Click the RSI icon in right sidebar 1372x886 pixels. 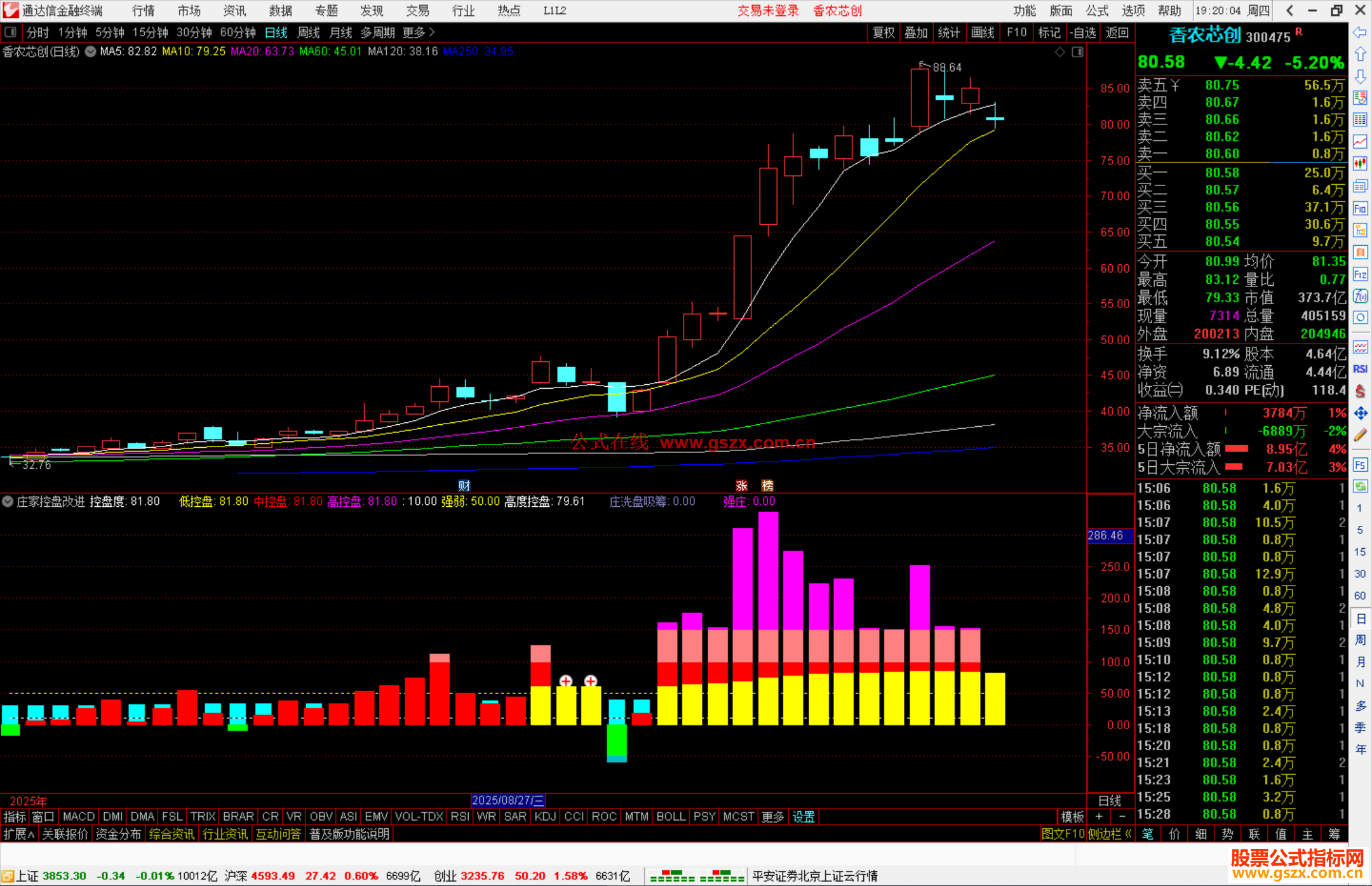[1360, 369]
